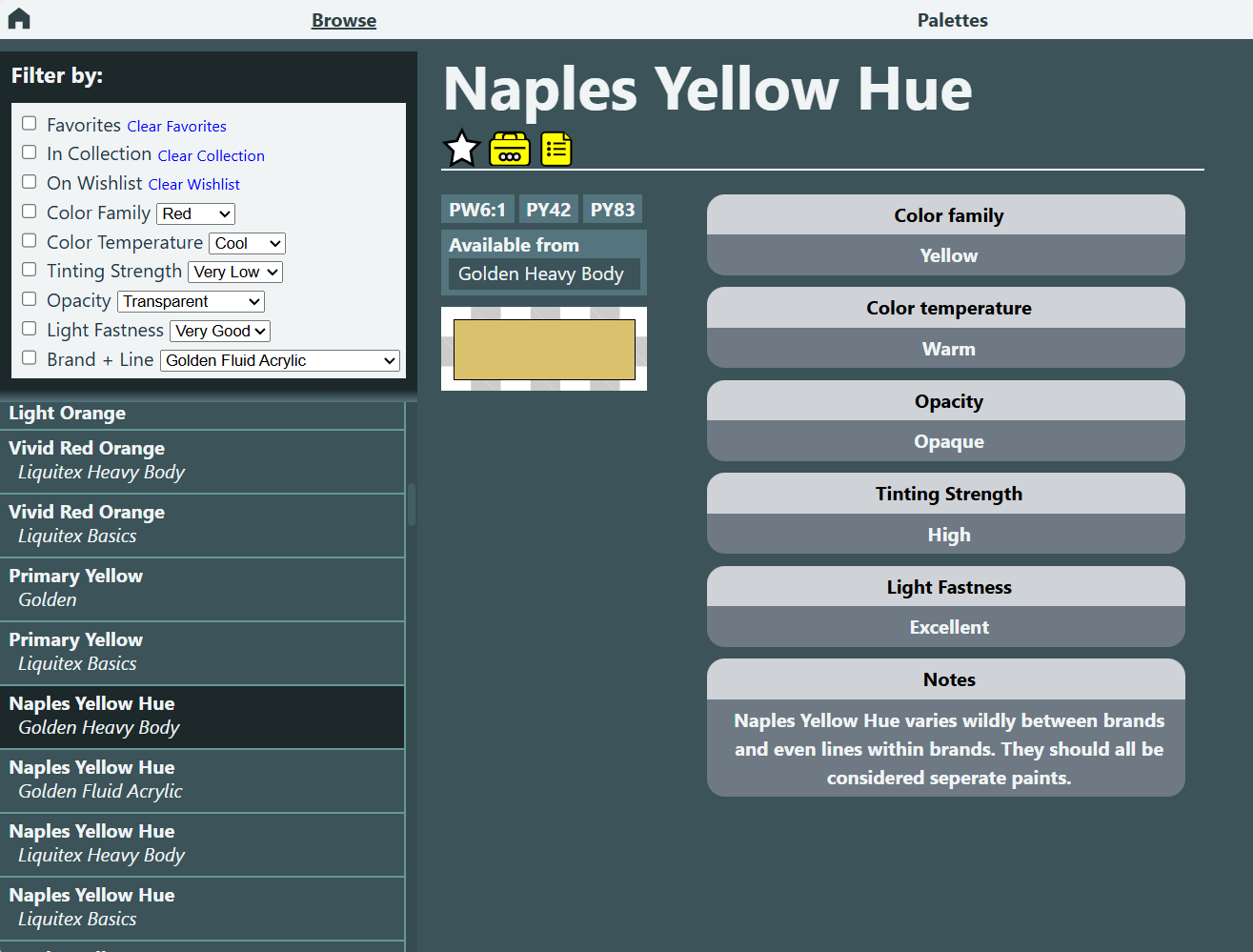Viewport: 1253px width, 952px height.
Task: Click the Clear Collection link
Action: pos(212,155)
